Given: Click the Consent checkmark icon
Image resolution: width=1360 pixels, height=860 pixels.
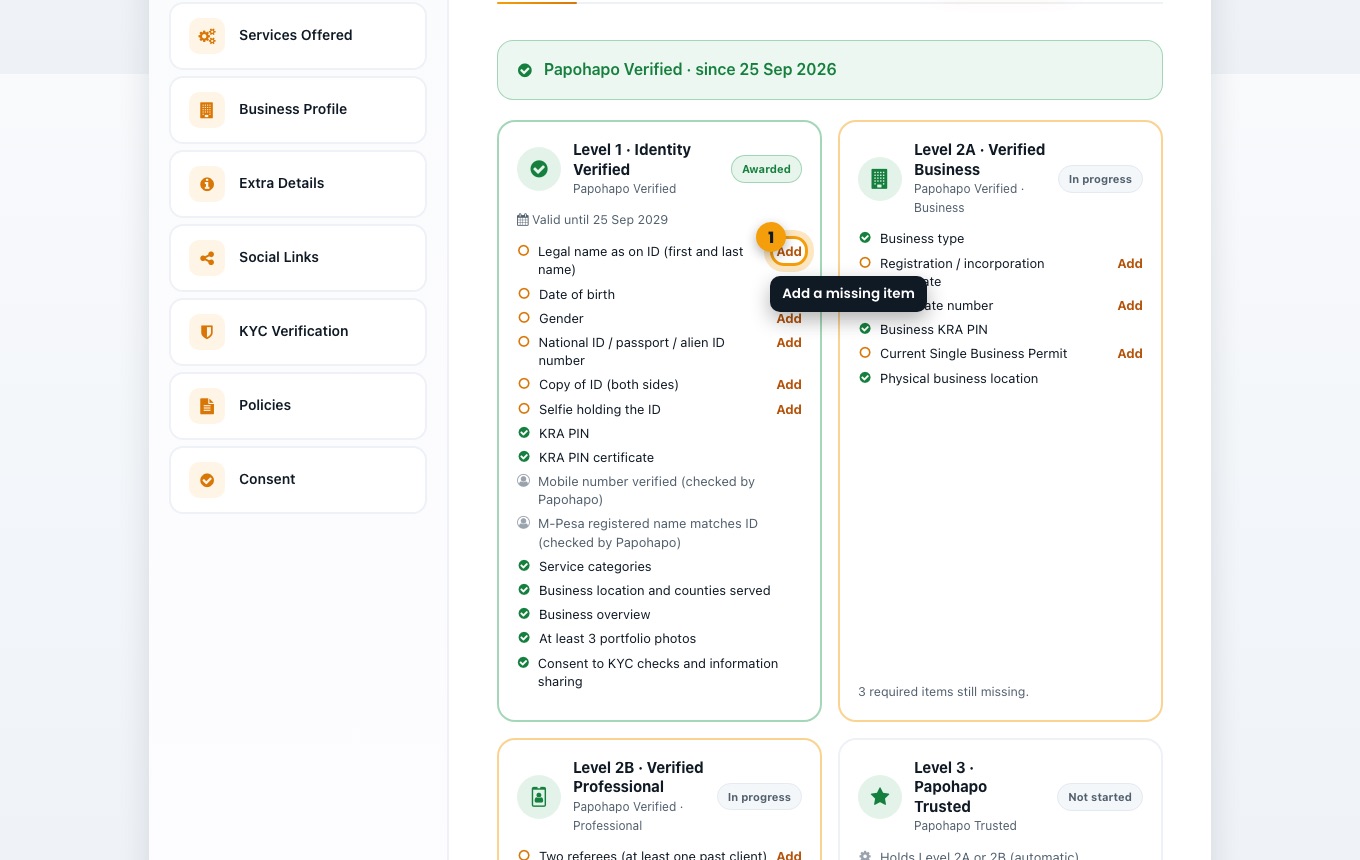Looking at the screenshot, I should coord(207,480).
